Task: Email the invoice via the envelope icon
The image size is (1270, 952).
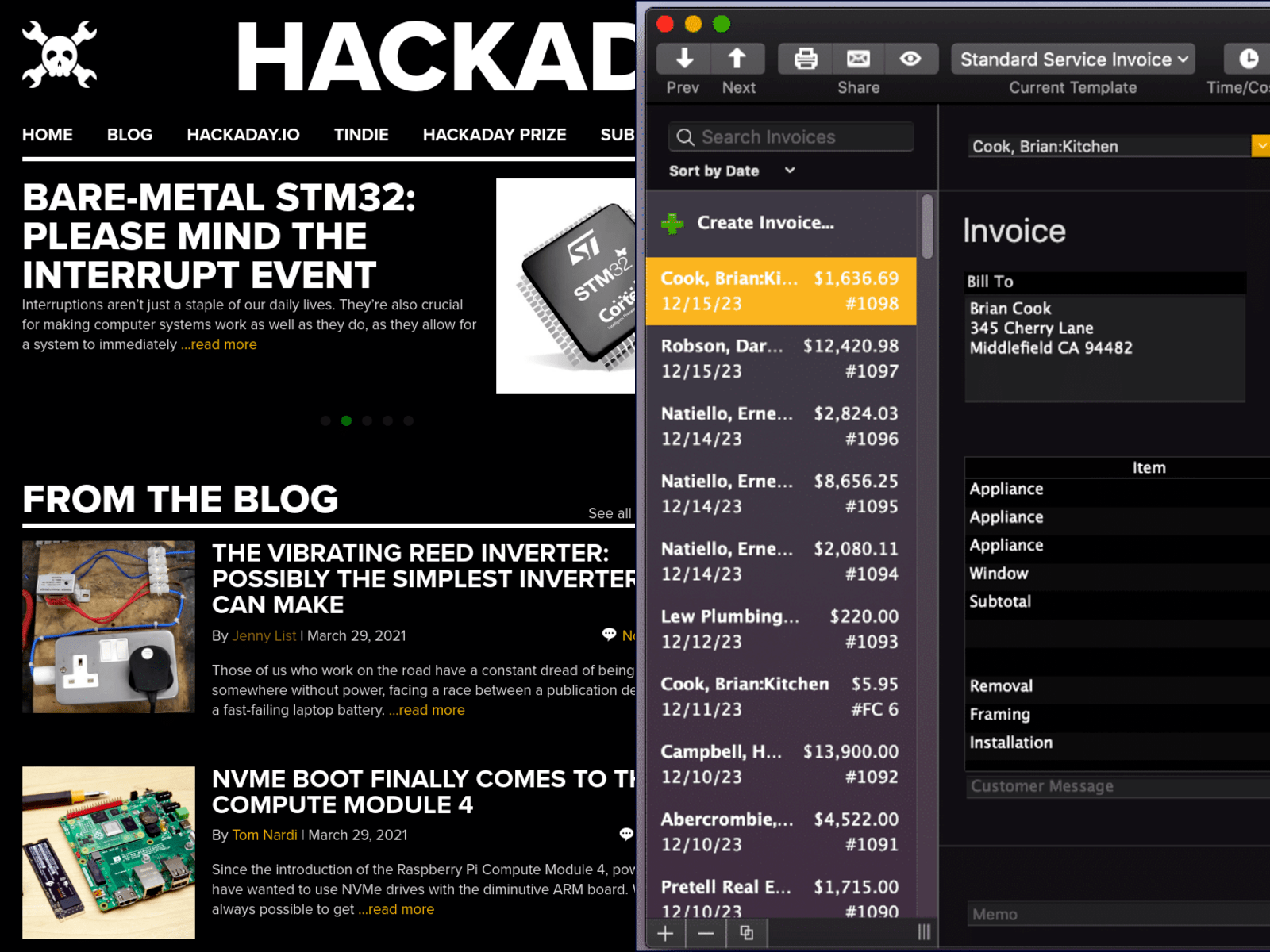Action: coord(858,58)
